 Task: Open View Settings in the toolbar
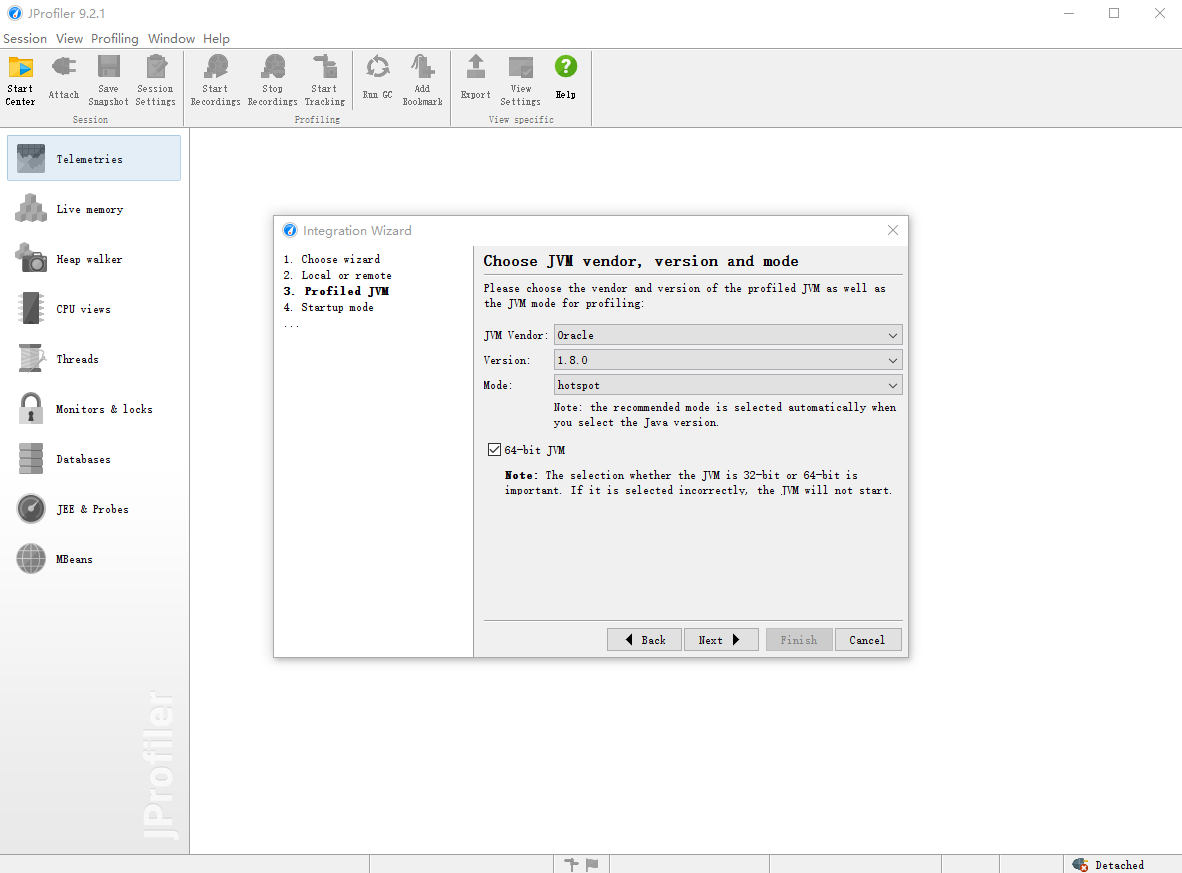pyautogui.click(x=521, y=80)
